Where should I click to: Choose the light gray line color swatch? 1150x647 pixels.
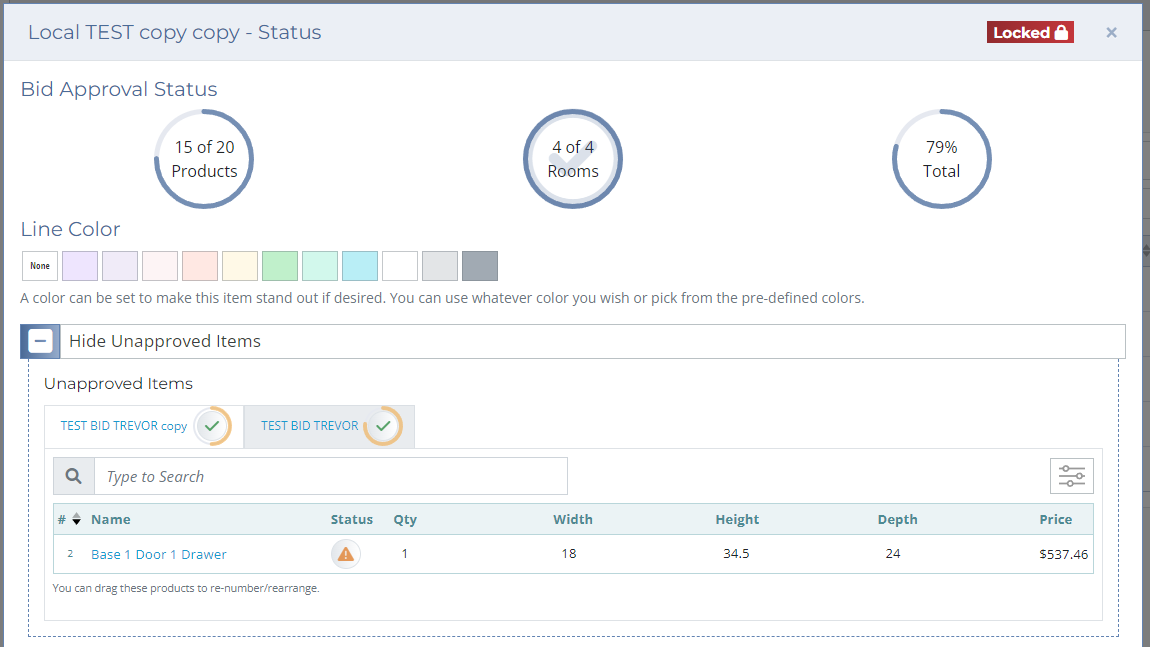pos(440,266)
